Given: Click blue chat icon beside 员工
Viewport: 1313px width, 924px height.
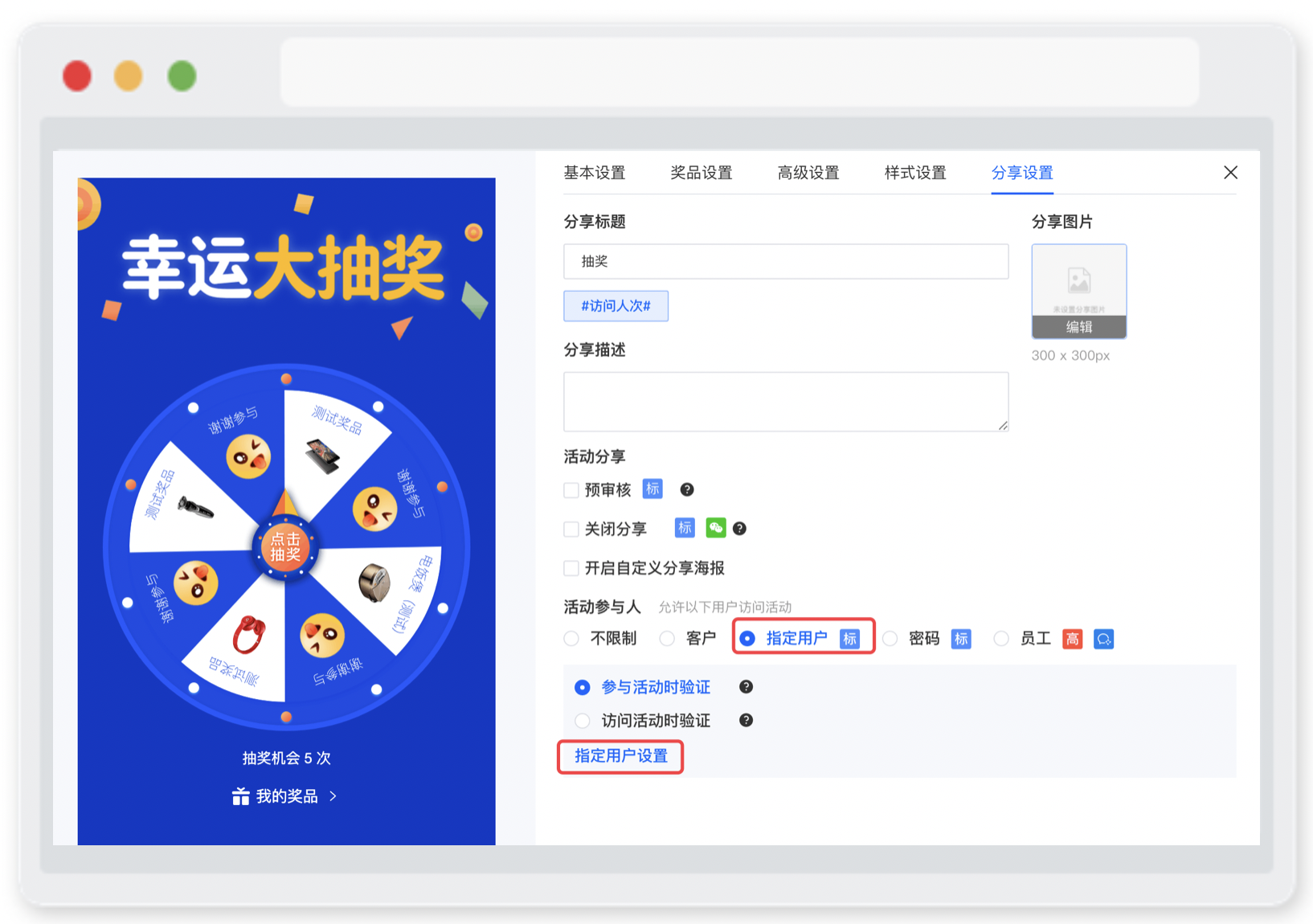Looking at the screenshot, I should pyautogui.click(x=1104, y=639).
